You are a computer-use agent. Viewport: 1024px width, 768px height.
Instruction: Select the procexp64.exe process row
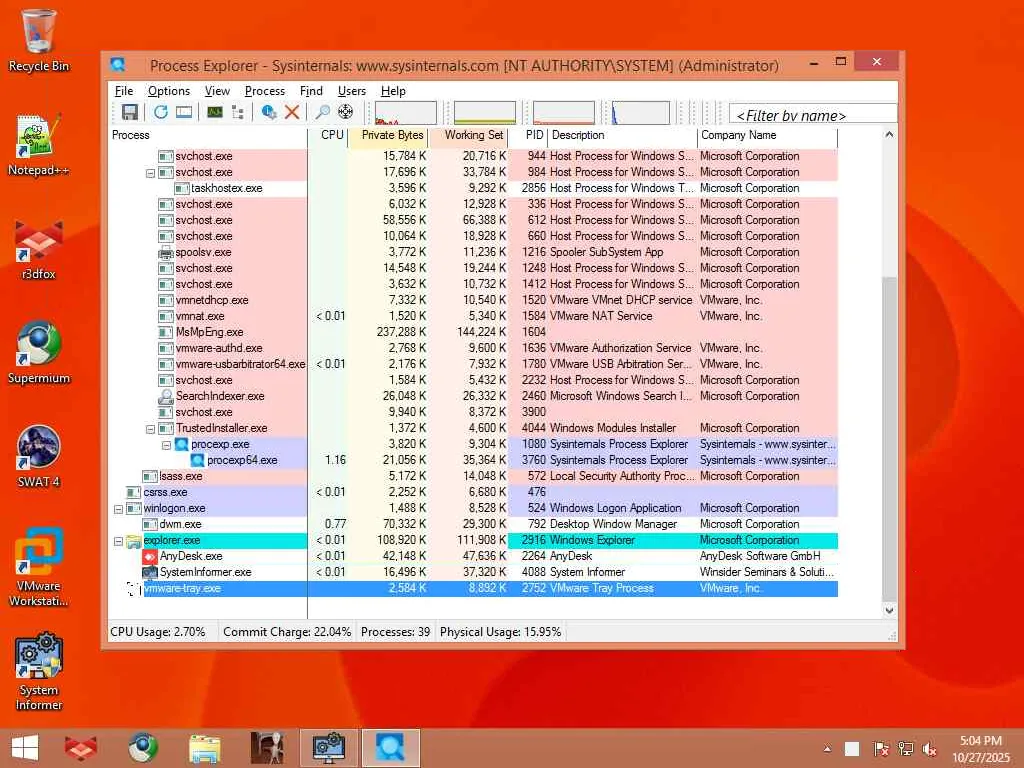[x=473, y=460]
